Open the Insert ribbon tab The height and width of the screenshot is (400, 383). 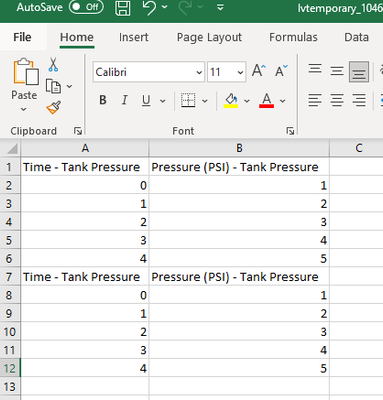[x=134, y=37]
